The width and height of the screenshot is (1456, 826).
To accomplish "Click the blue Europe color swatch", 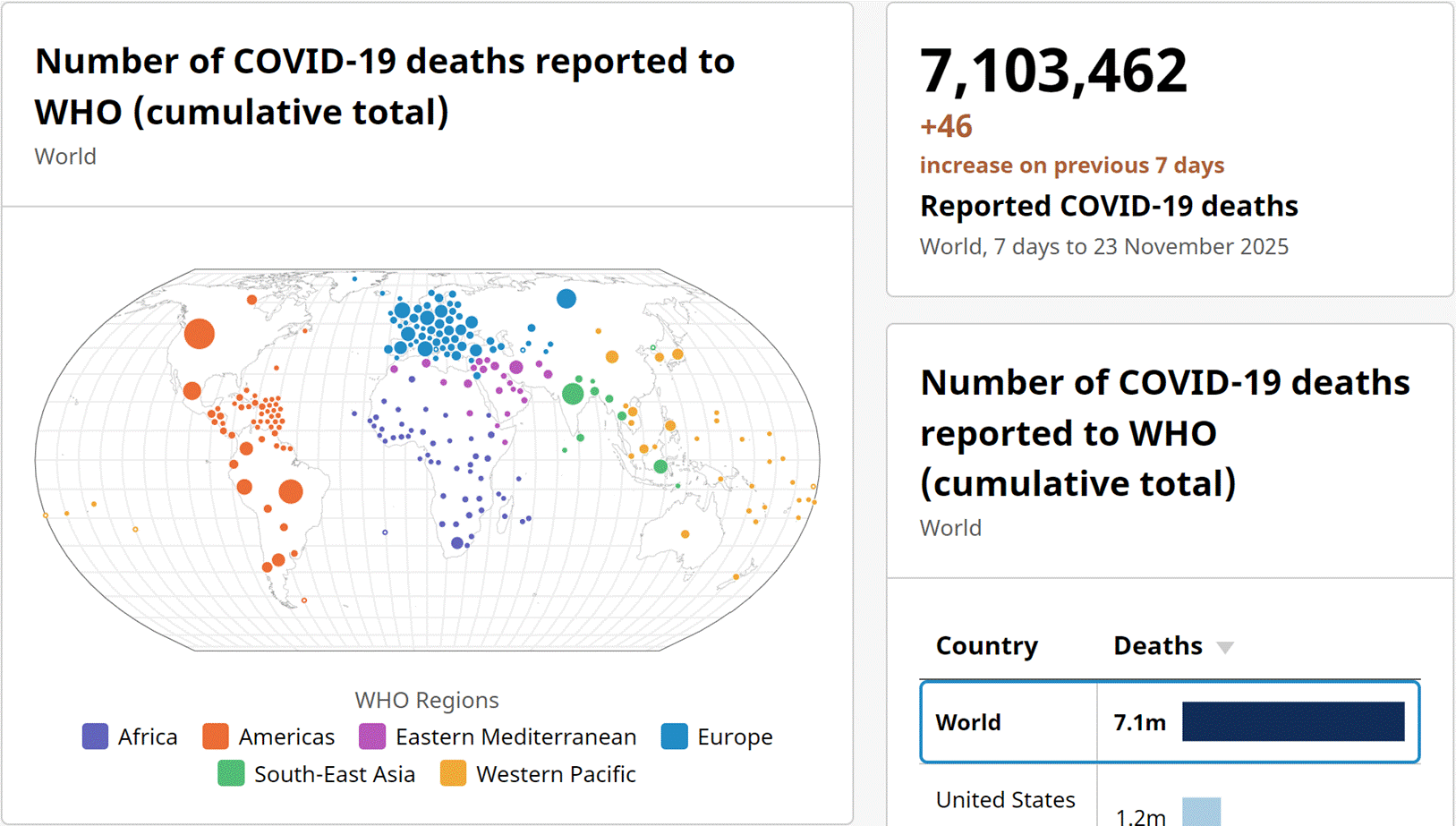I will 674,737.
